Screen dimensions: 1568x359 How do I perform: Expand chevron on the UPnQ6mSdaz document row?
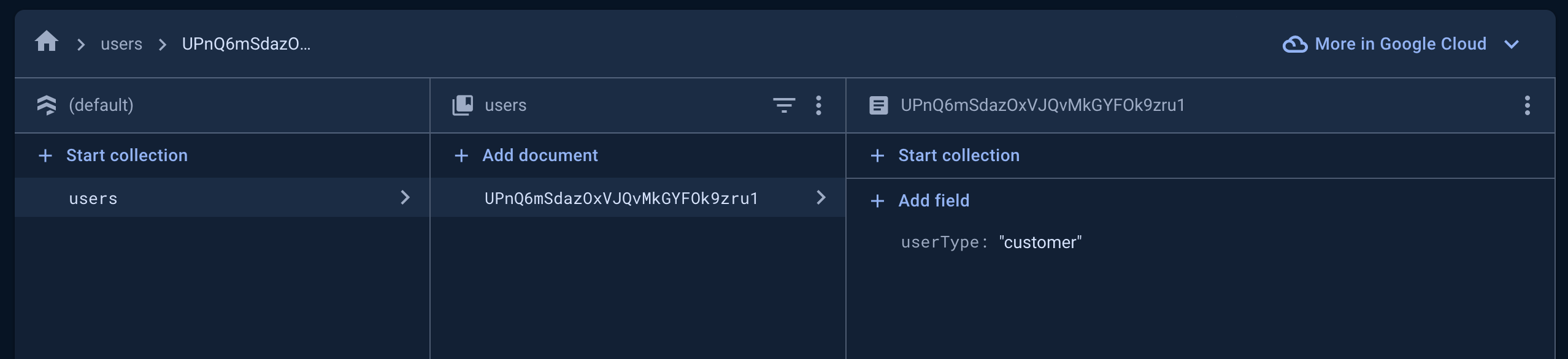click(821, 197)
